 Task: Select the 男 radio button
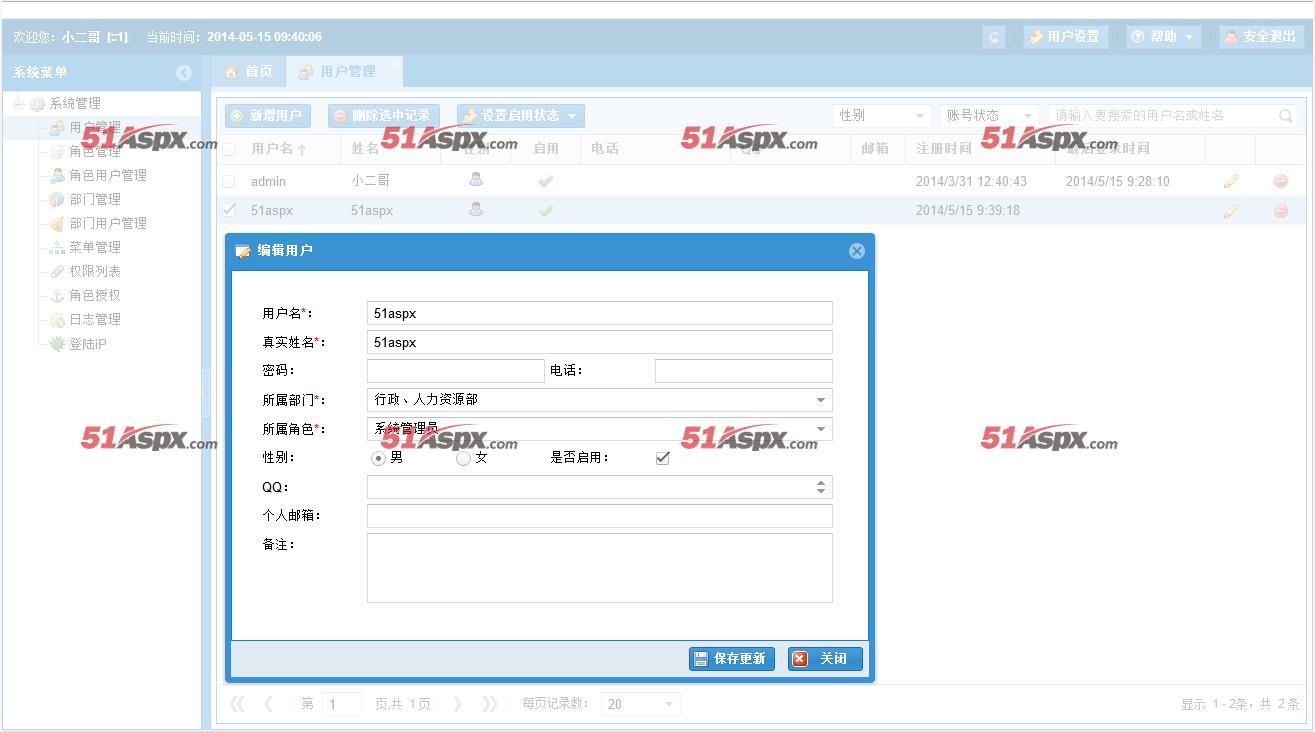pyautogui.click(x=378, y=458)
